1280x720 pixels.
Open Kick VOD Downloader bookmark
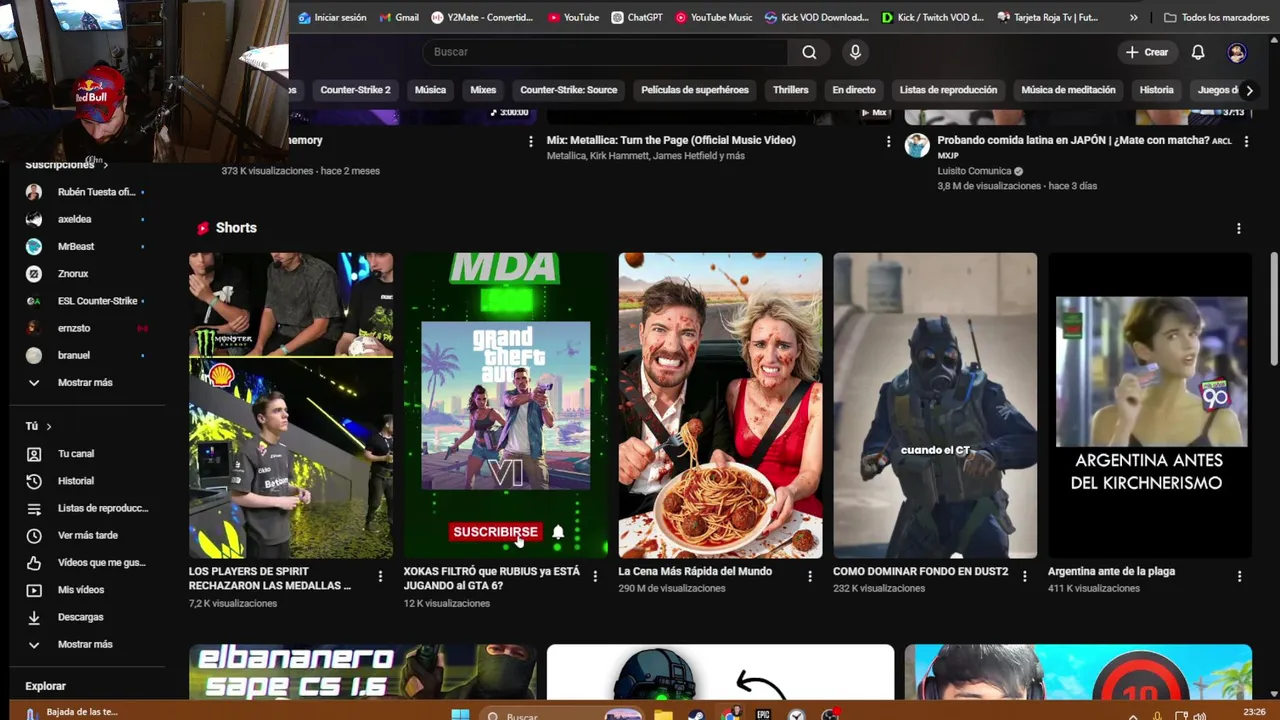817,17
